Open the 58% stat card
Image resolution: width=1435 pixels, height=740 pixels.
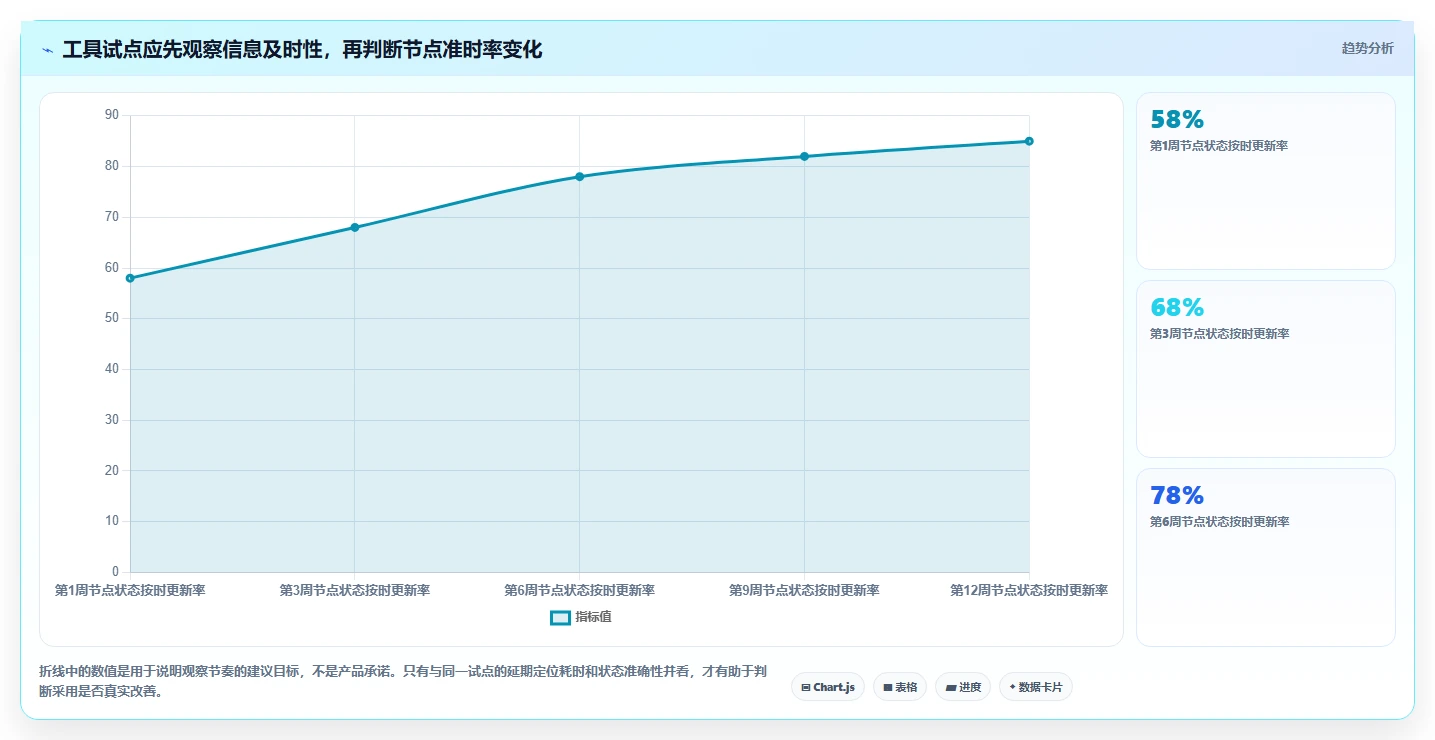click(1266, 181)
